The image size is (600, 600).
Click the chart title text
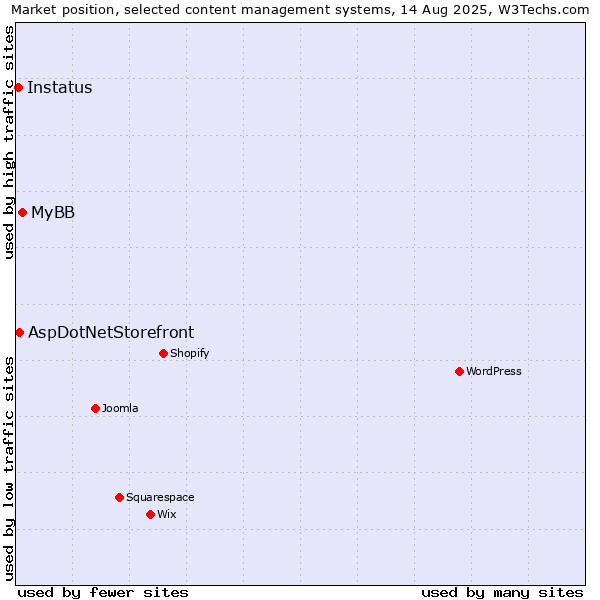coord(300,10)
